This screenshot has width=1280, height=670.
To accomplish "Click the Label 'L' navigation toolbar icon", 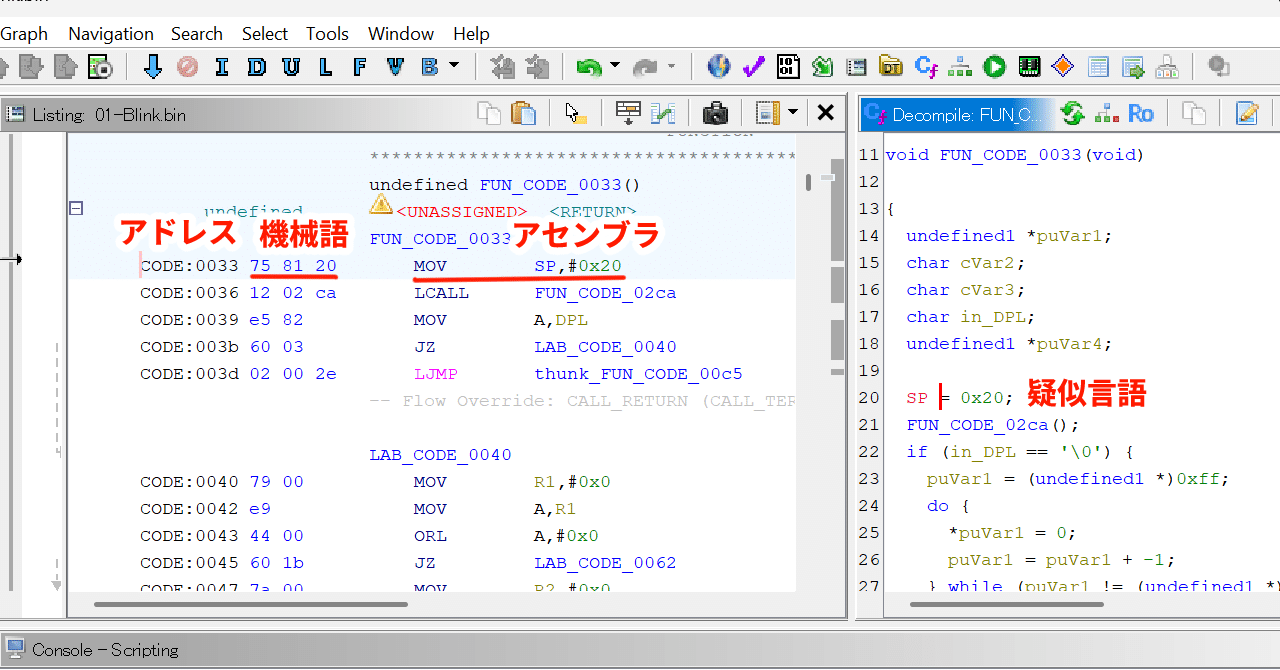I will (x=325, y=67).
